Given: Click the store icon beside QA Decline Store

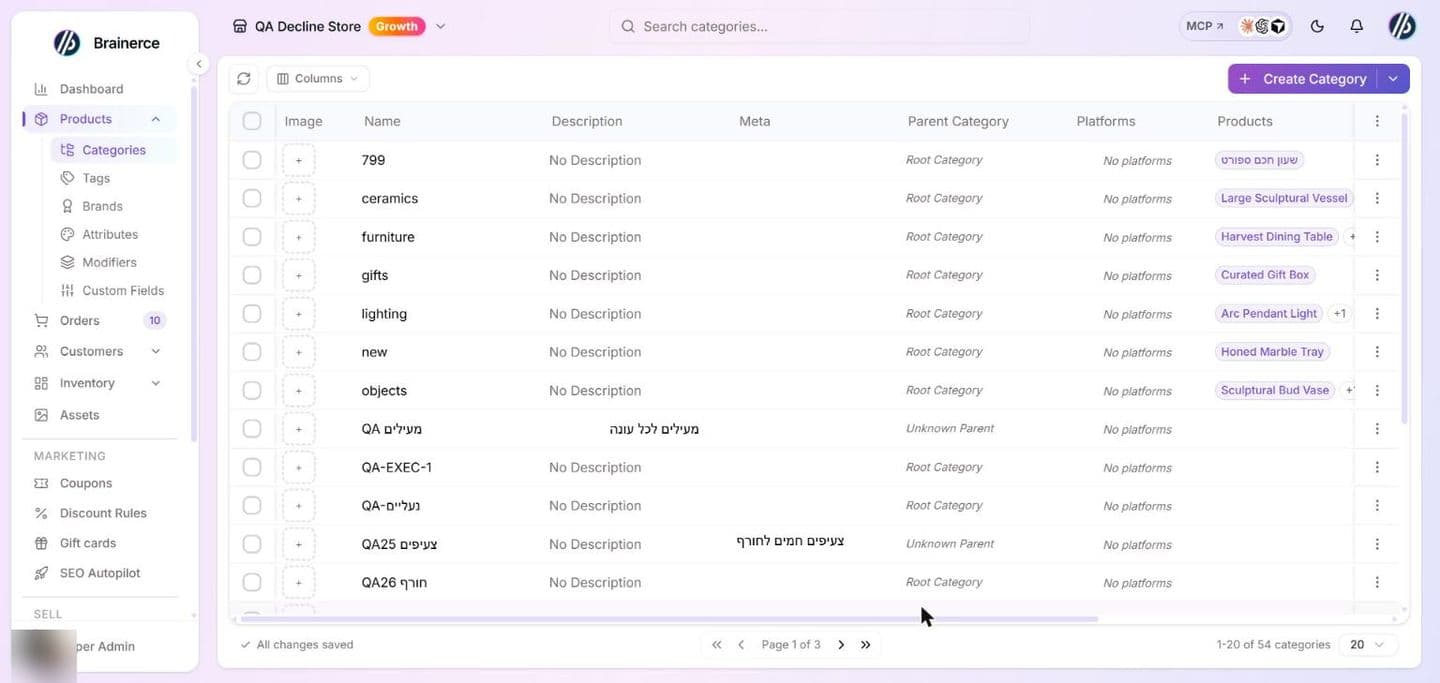Looking at the screenshot, I should coord(240,27).
